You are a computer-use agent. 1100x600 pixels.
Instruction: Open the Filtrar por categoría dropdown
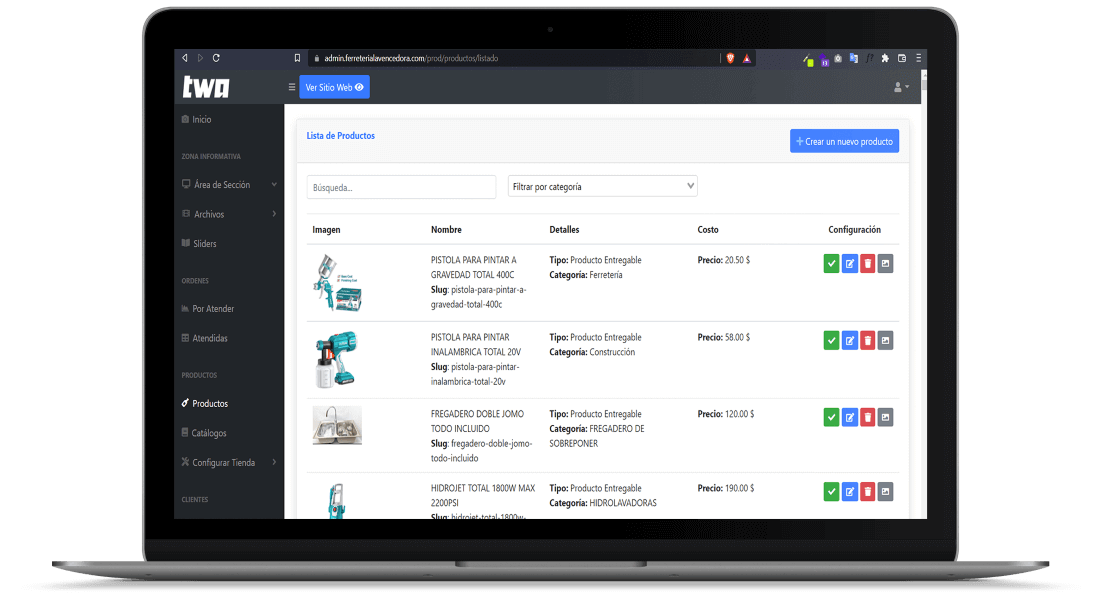[x=602, y=186]
